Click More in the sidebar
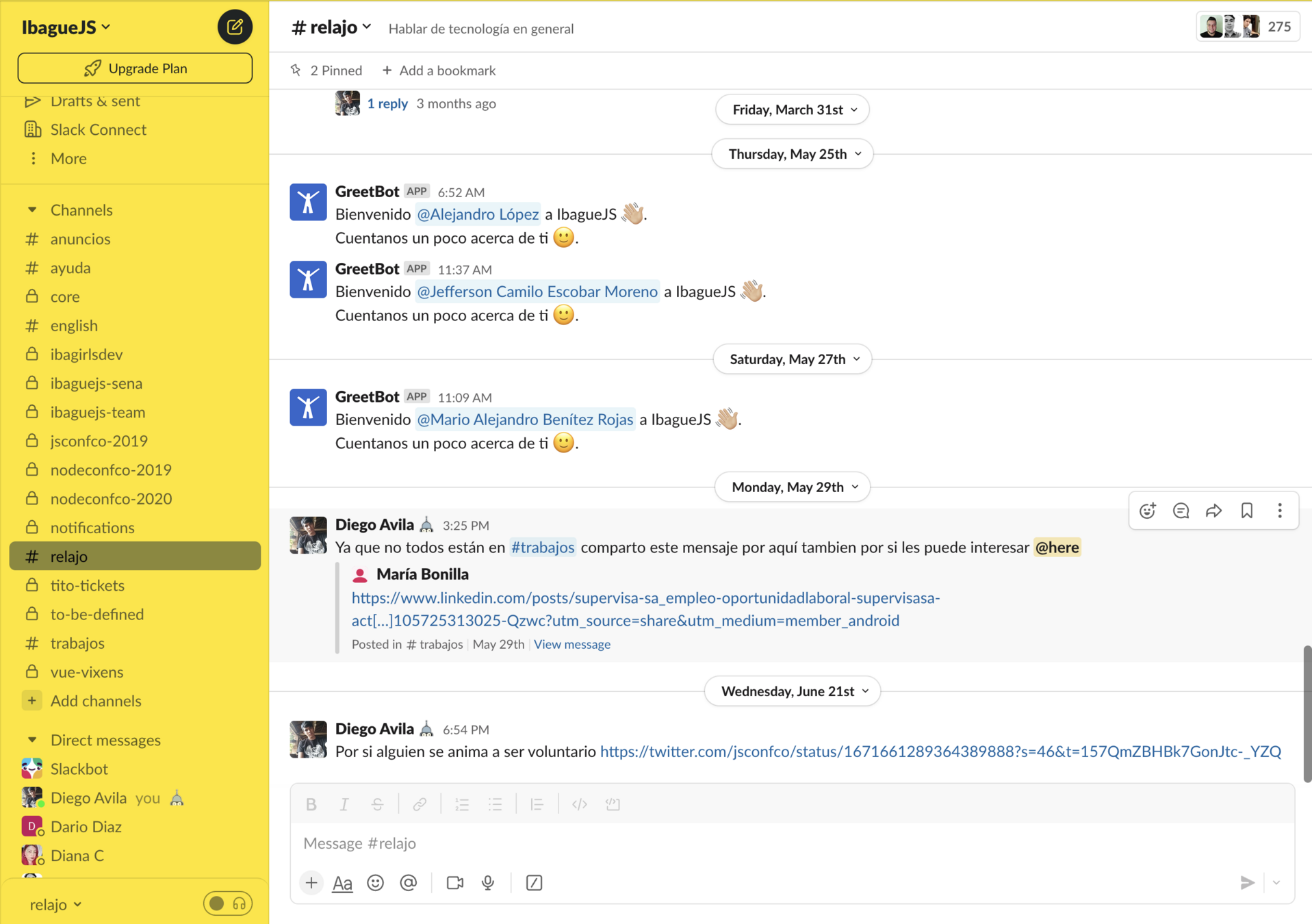The image size is (1312, 924). coord(135,158)
